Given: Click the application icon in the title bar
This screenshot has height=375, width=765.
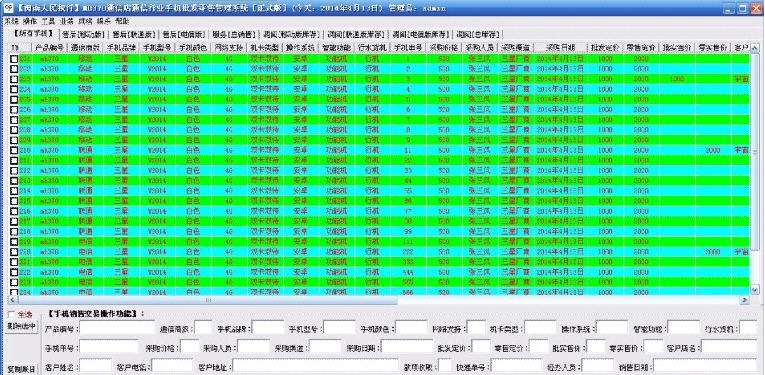Looking at the screenshot, I should coord(7,8).
